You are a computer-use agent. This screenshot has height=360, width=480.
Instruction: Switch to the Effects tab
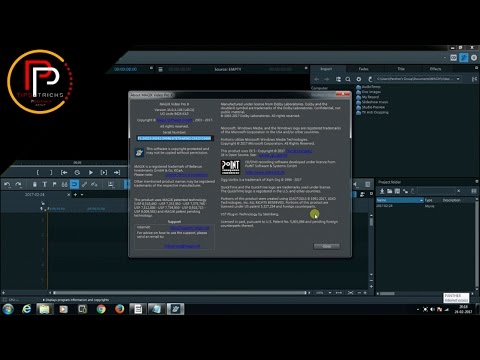(435, 69)
